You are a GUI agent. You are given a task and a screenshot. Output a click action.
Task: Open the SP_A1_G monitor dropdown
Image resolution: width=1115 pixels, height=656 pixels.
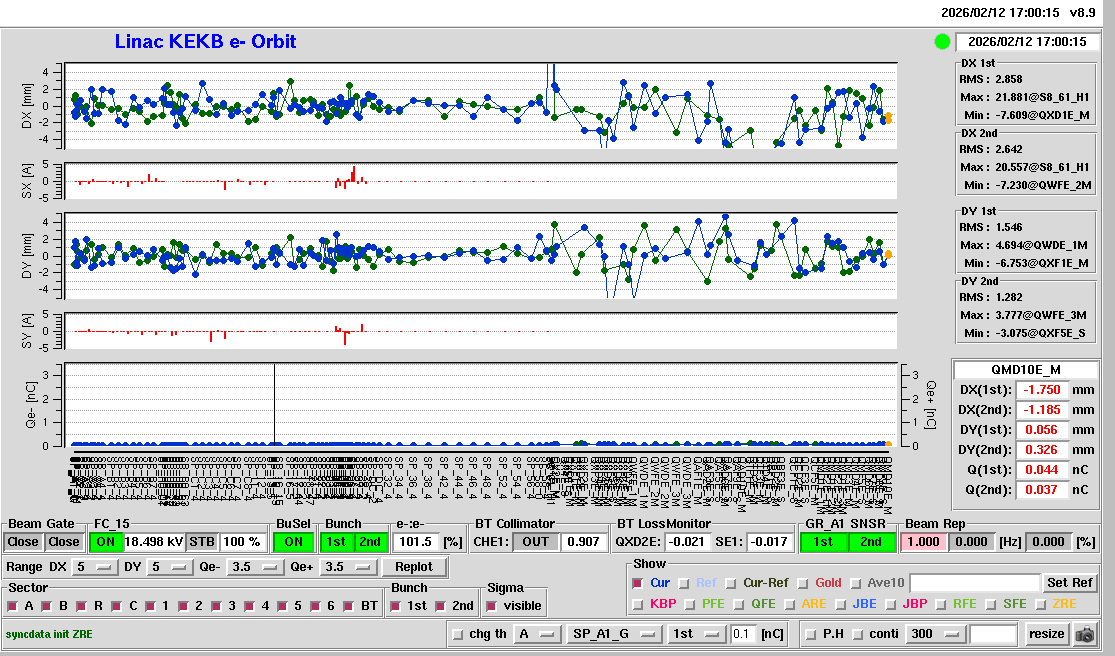click(x=614, y=634)
